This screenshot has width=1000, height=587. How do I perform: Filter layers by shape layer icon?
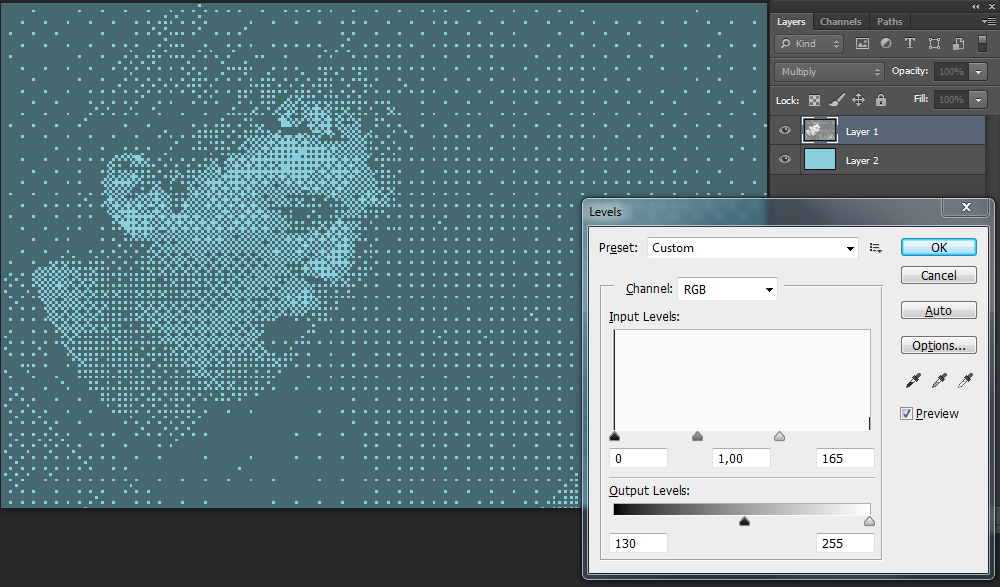[x=934, y=43]
